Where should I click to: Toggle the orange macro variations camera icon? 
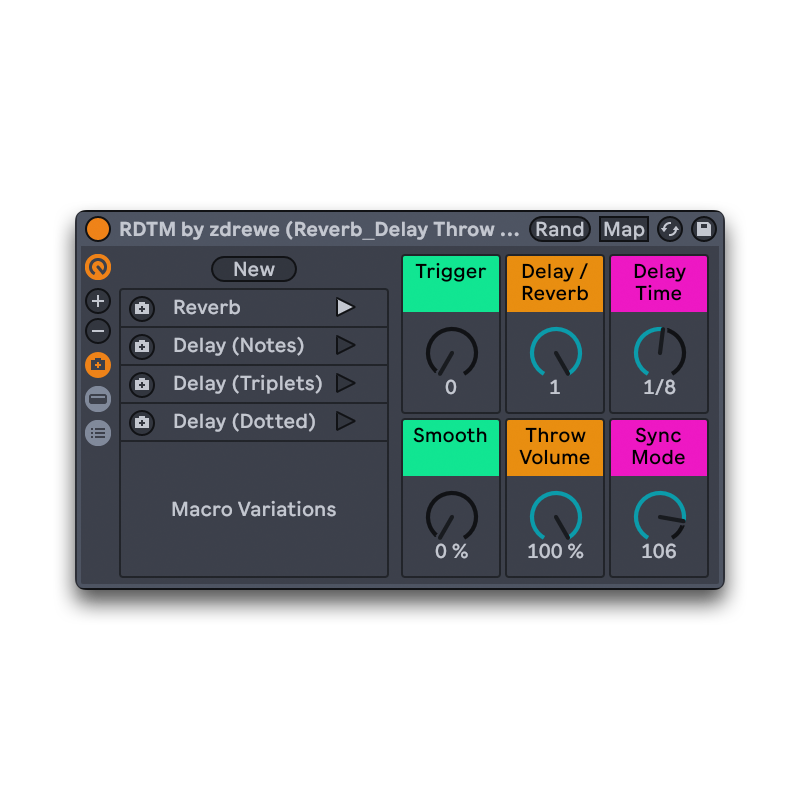tap(98, 365)
